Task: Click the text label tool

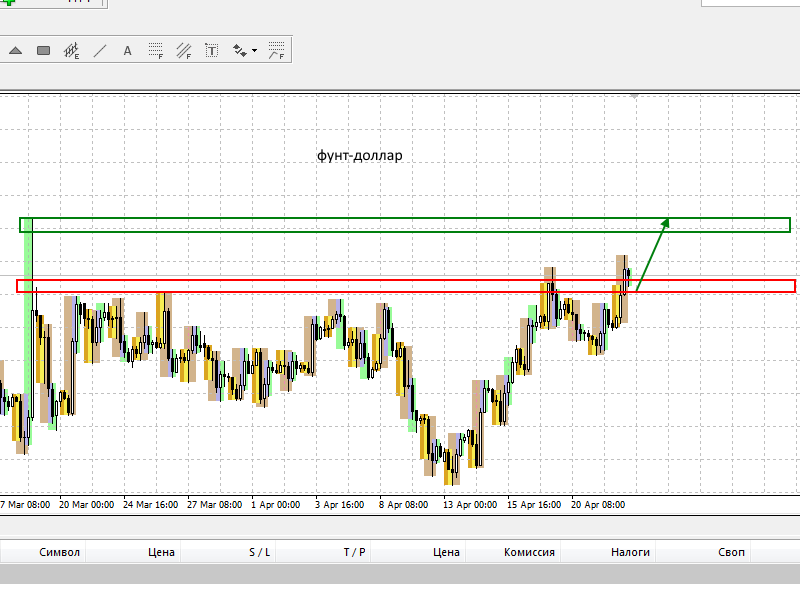Action: (212, 50)
